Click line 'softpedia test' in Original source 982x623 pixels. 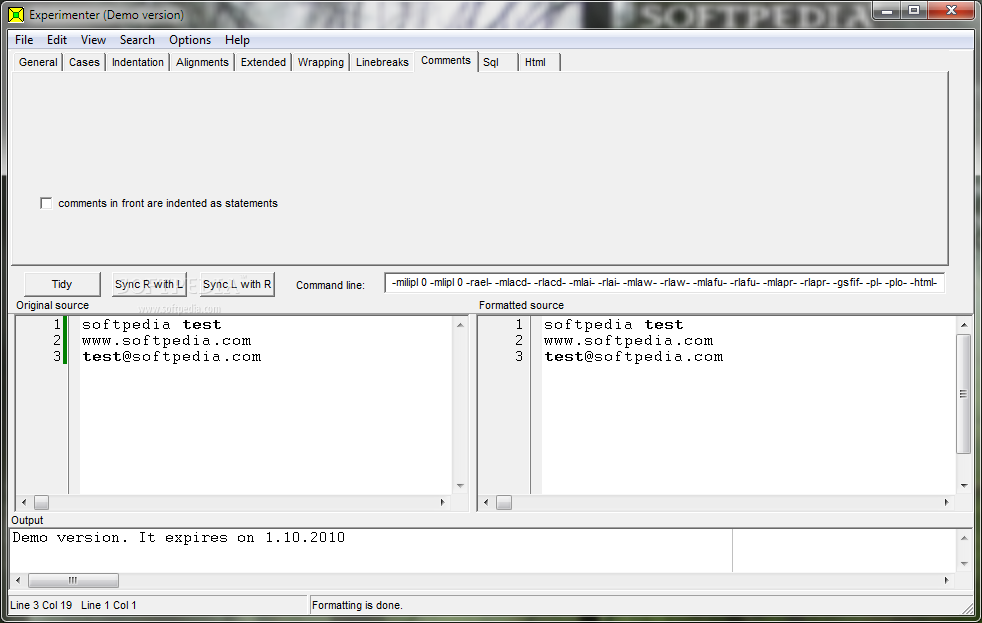(152, 324)
